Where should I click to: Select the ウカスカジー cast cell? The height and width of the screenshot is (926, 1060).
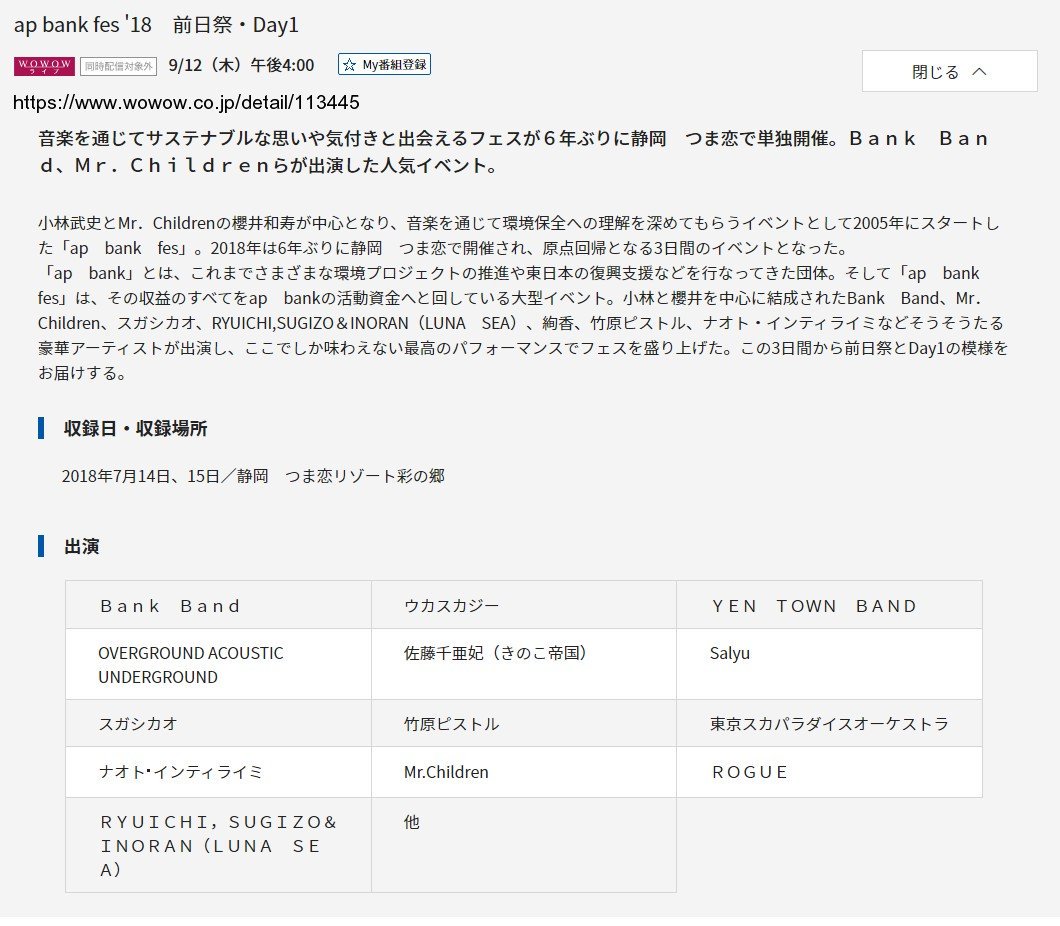click(x=524, y=605)
